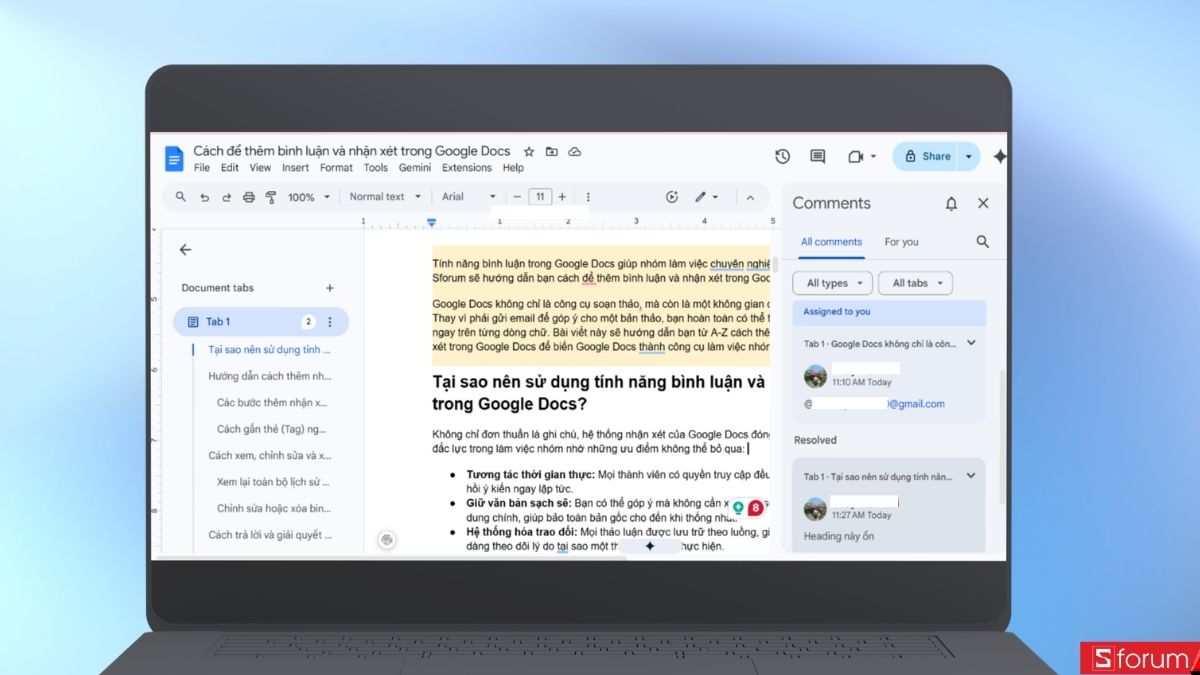
Task: Open the Format menu
Action: [x=336, y=168]
